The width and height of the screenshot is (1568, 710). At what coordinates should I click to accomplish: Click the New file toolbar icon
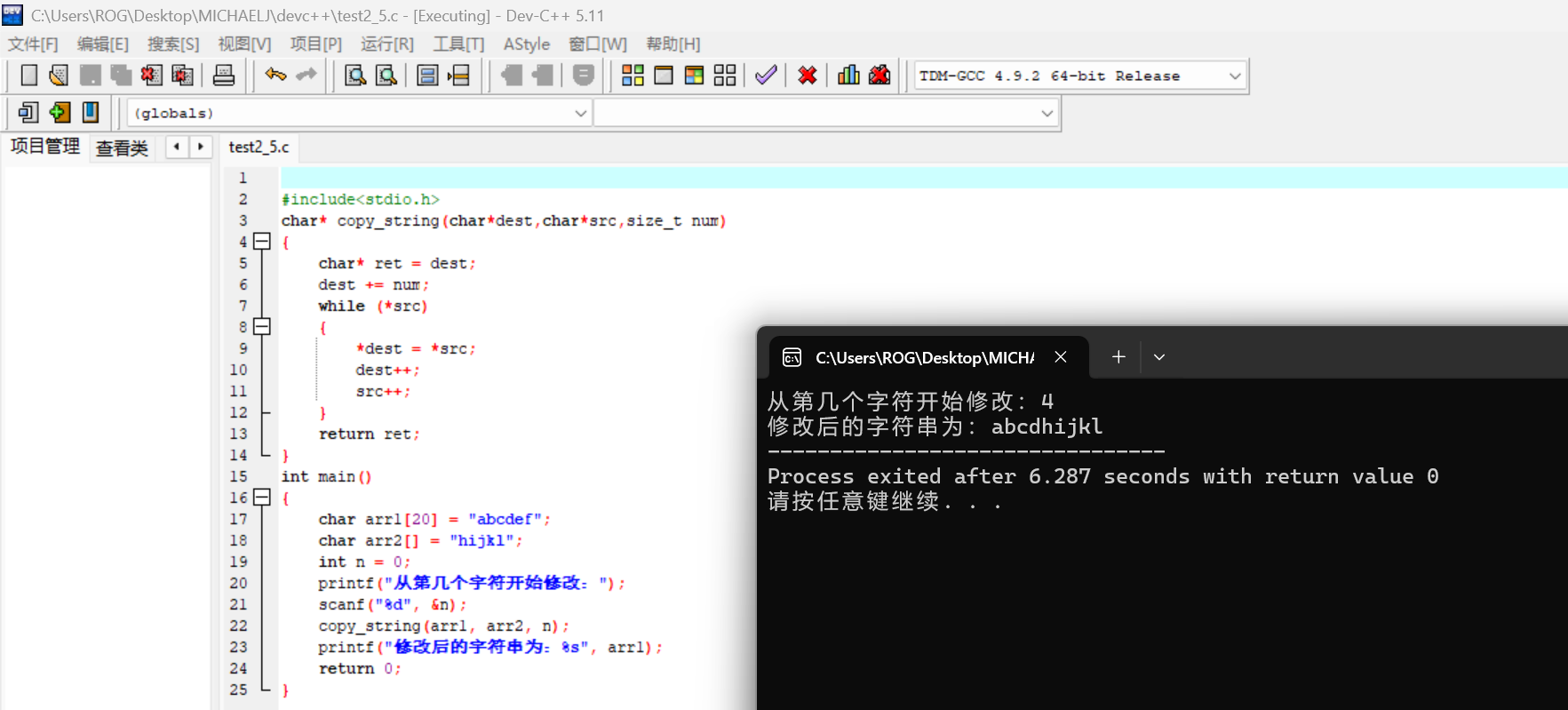click(28, 76)
